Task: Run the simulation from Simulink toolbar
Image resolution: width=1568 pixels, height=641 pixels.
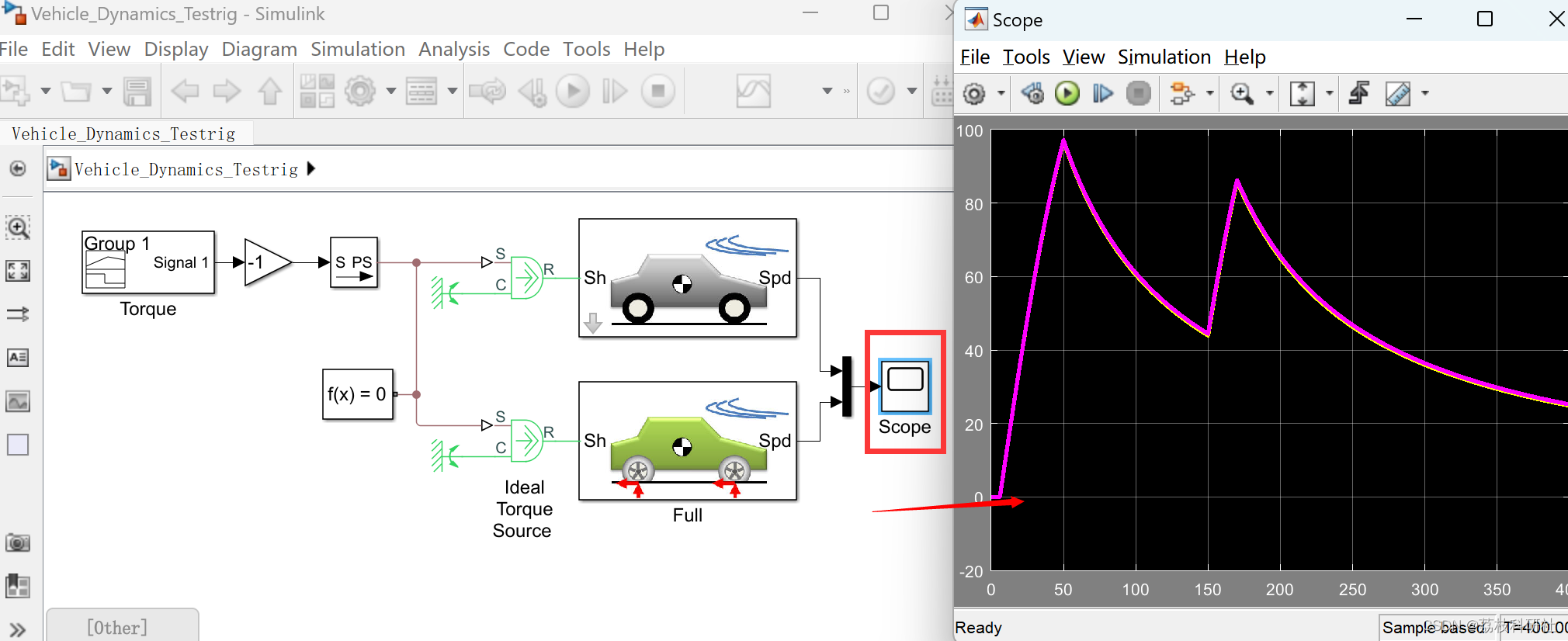Action: coord(573,91)
